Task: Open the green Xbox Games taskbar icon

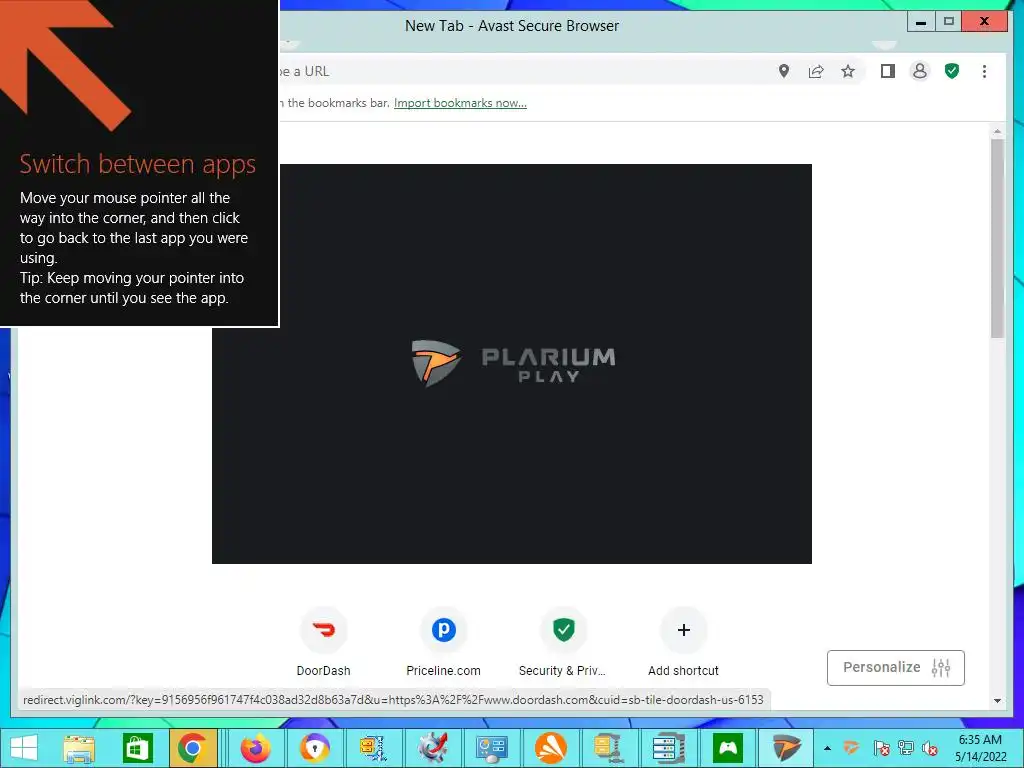Action: click(x=728, y=748)
